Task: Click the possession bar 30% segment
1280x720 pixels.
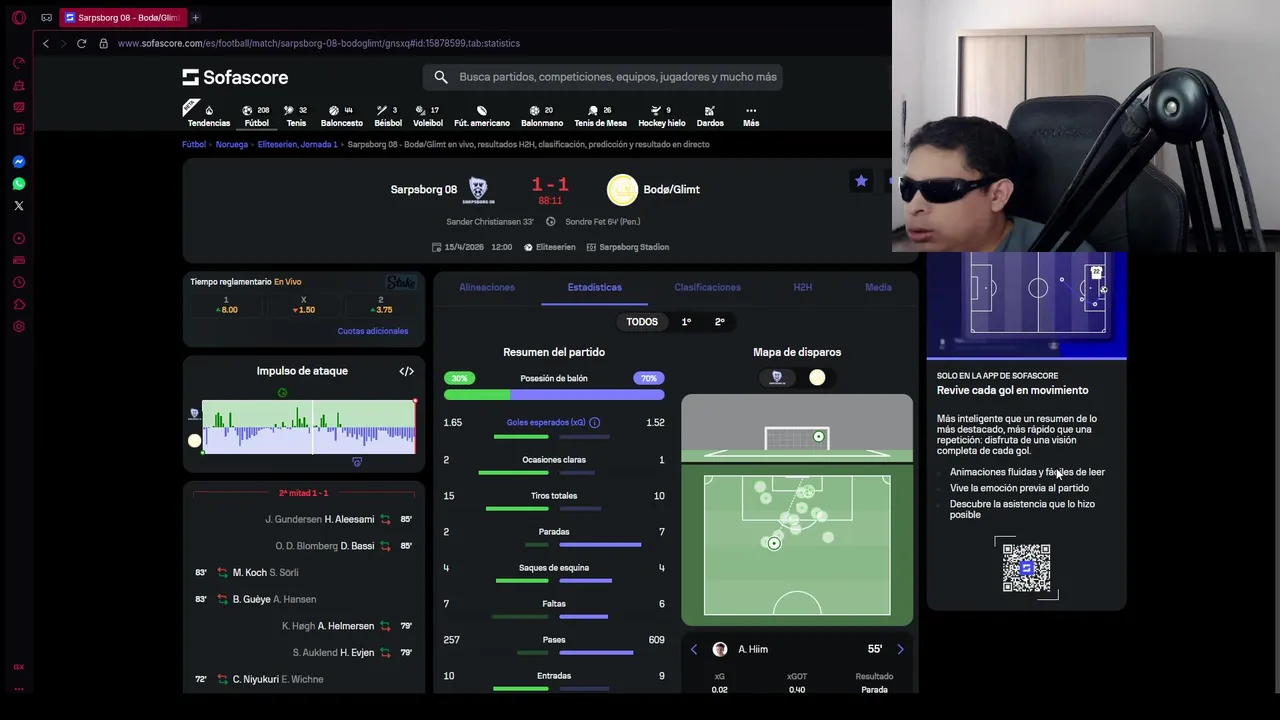Action: pyautogui.click(x=477, y=394)
